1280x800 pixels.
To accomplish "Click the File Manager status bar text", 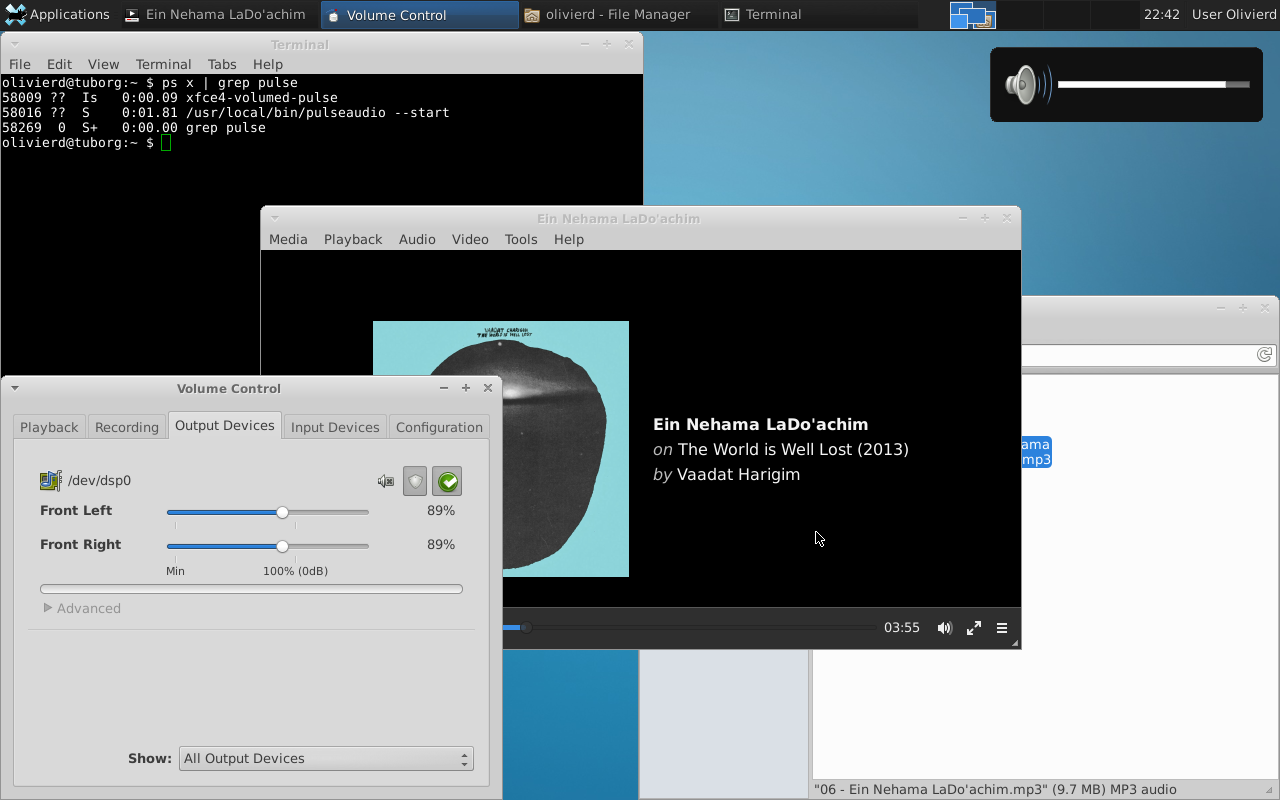I will [995, 789].
